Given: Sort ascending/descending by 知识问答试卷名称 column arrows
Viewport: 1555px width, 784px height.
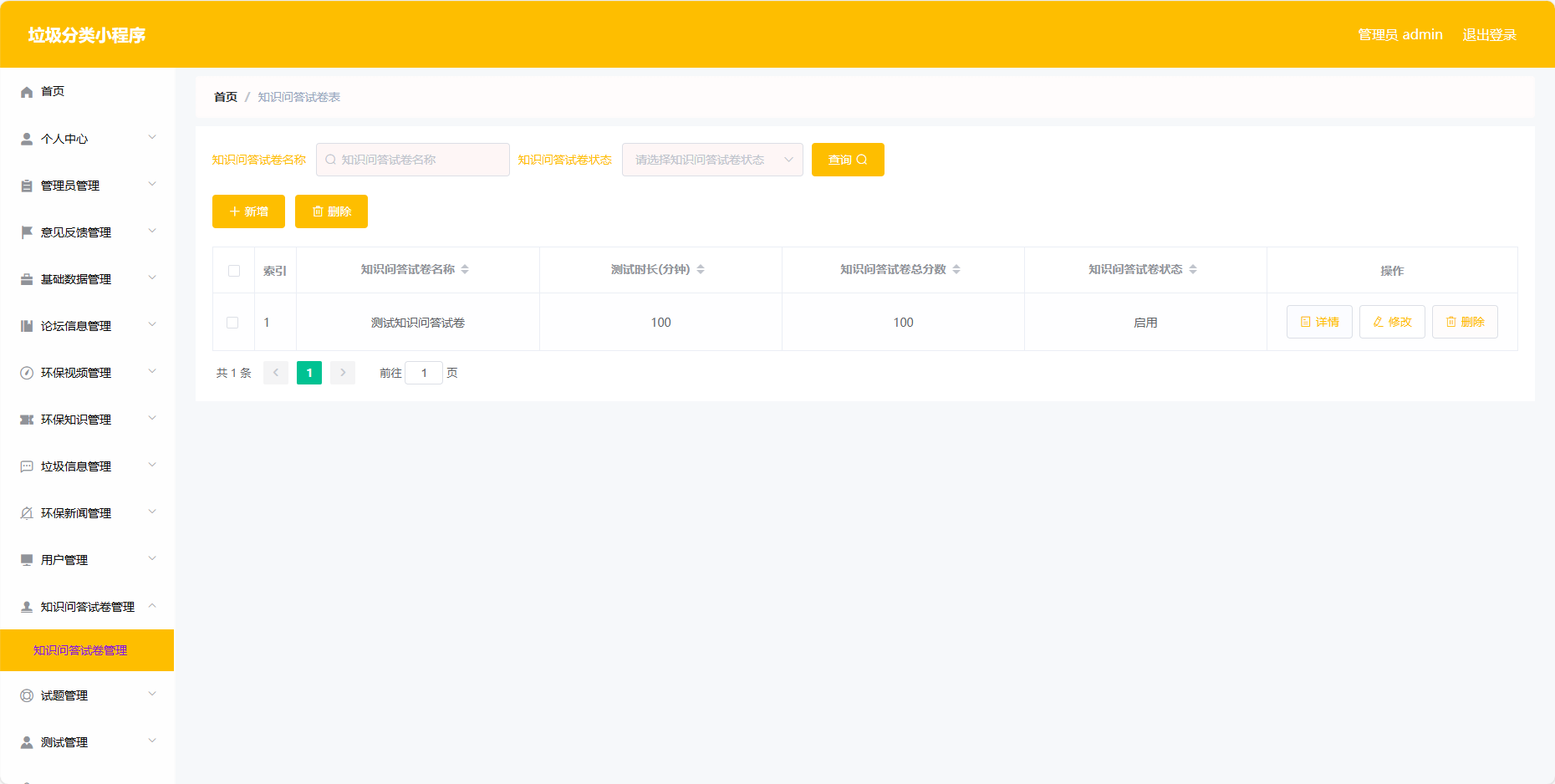Looking at the screenshot, I should click(465, 269).
